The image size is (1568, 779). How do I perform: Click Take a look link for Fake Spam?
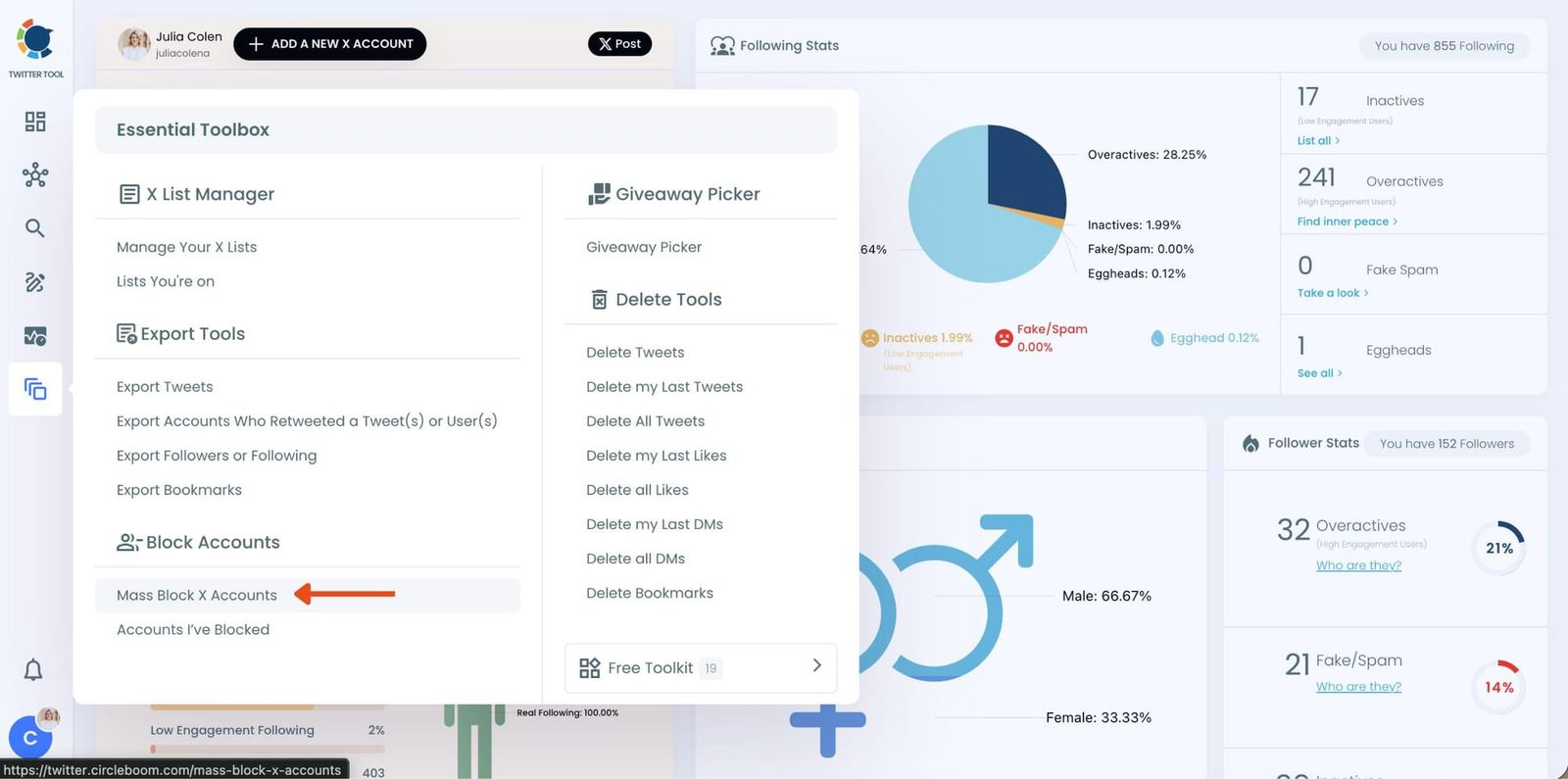1333,293
